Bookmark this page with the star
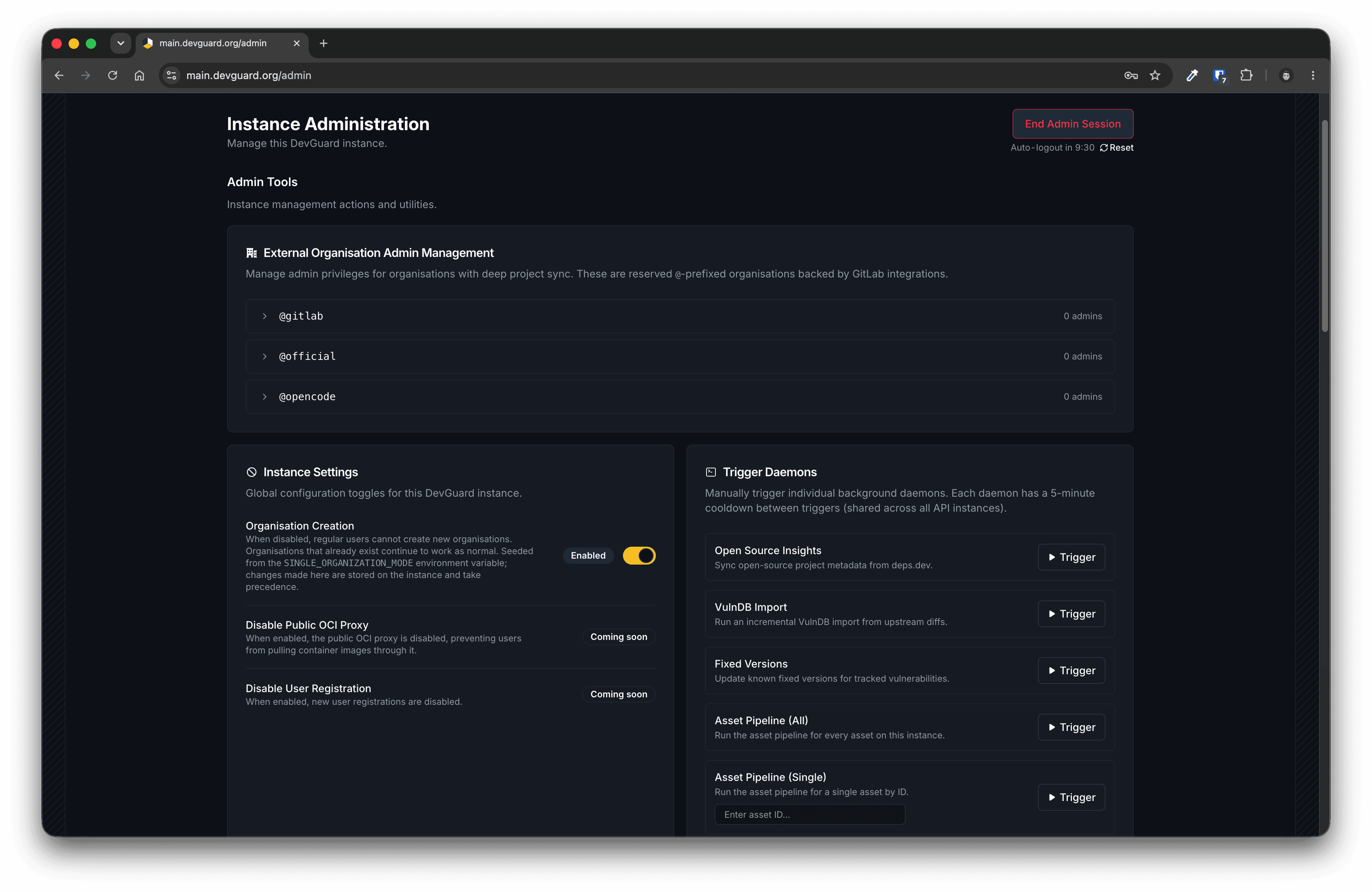 pos(1155,76)
